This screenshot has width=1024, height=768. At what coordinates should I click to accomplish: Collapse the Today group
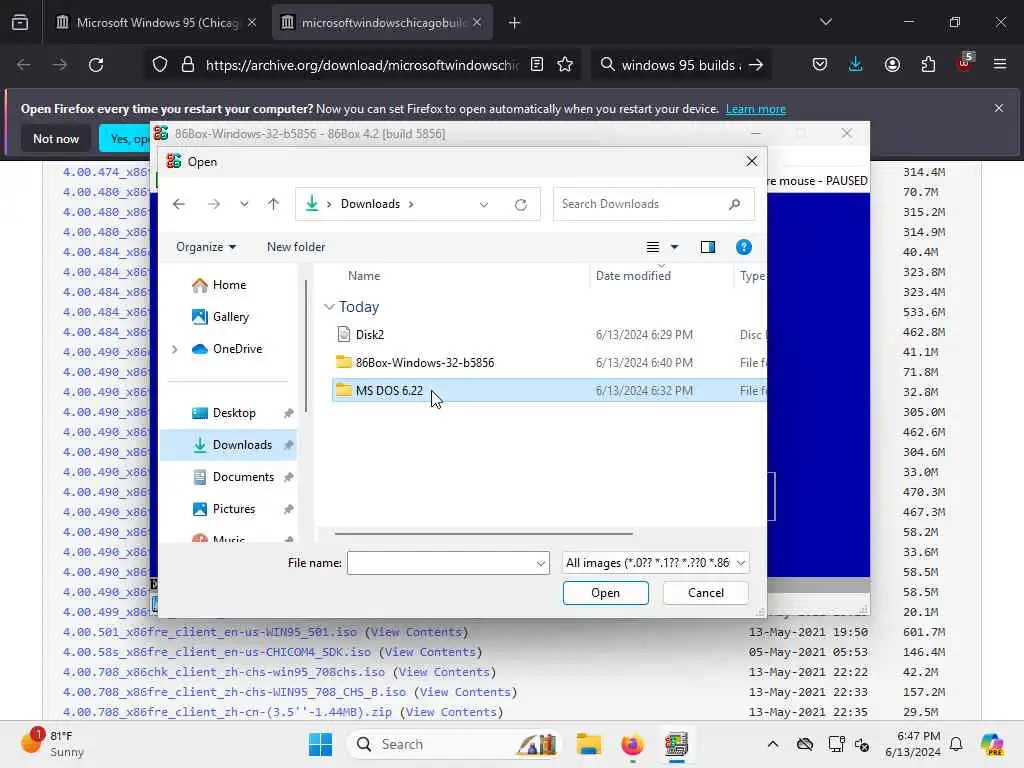pos(329,307)
